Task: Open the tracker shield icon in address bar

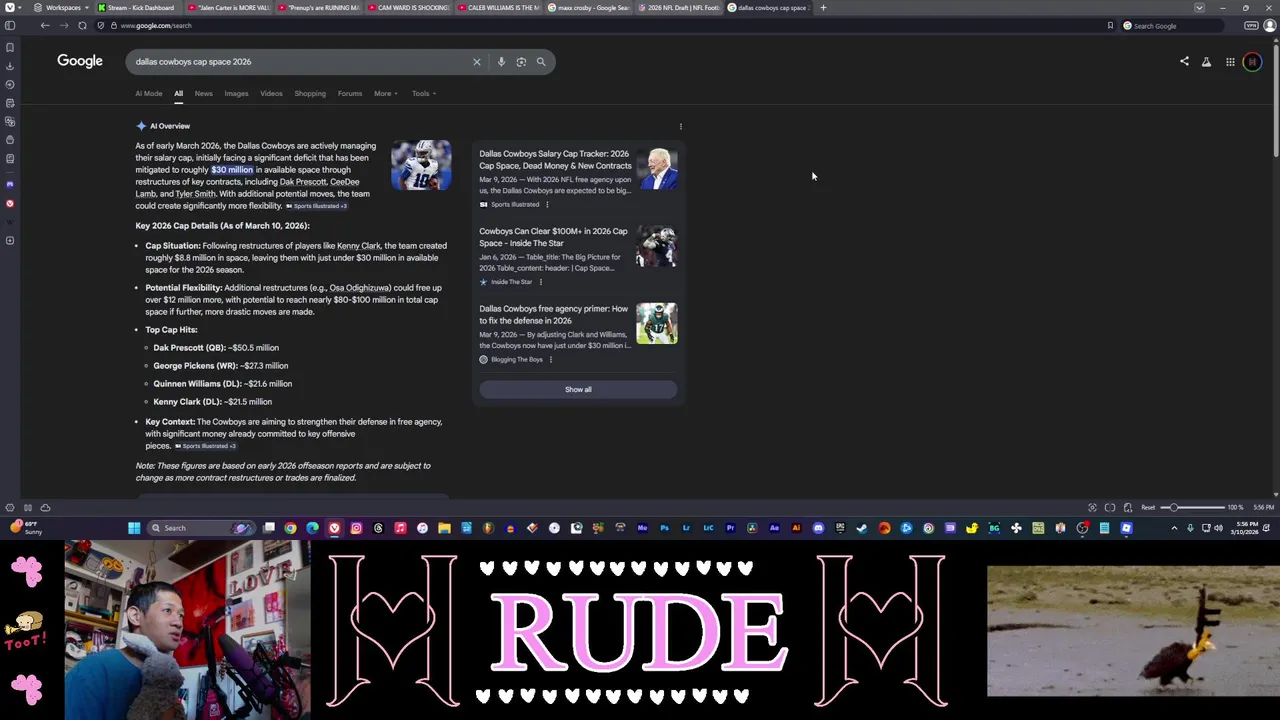Action: [x=100, y=25]
